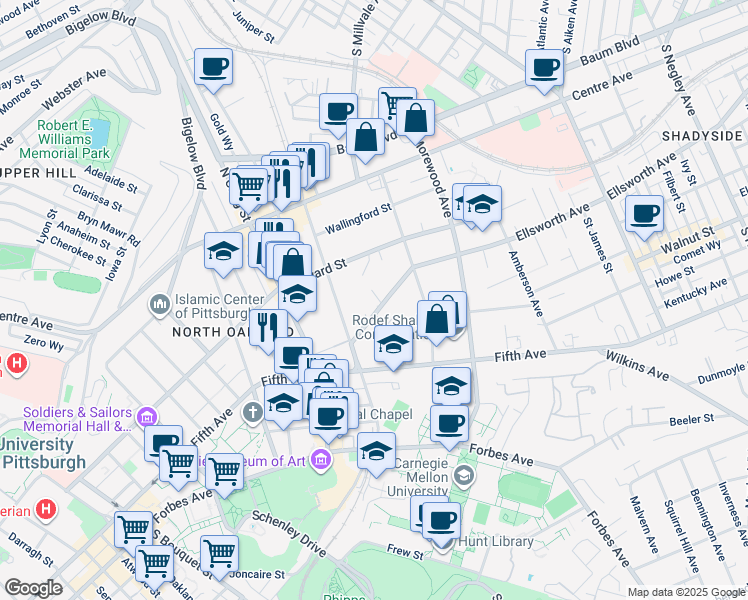Click the shopping cart marker left of Museum of Art label
This screenshot has height=600, width=748.
click(225, 473)
